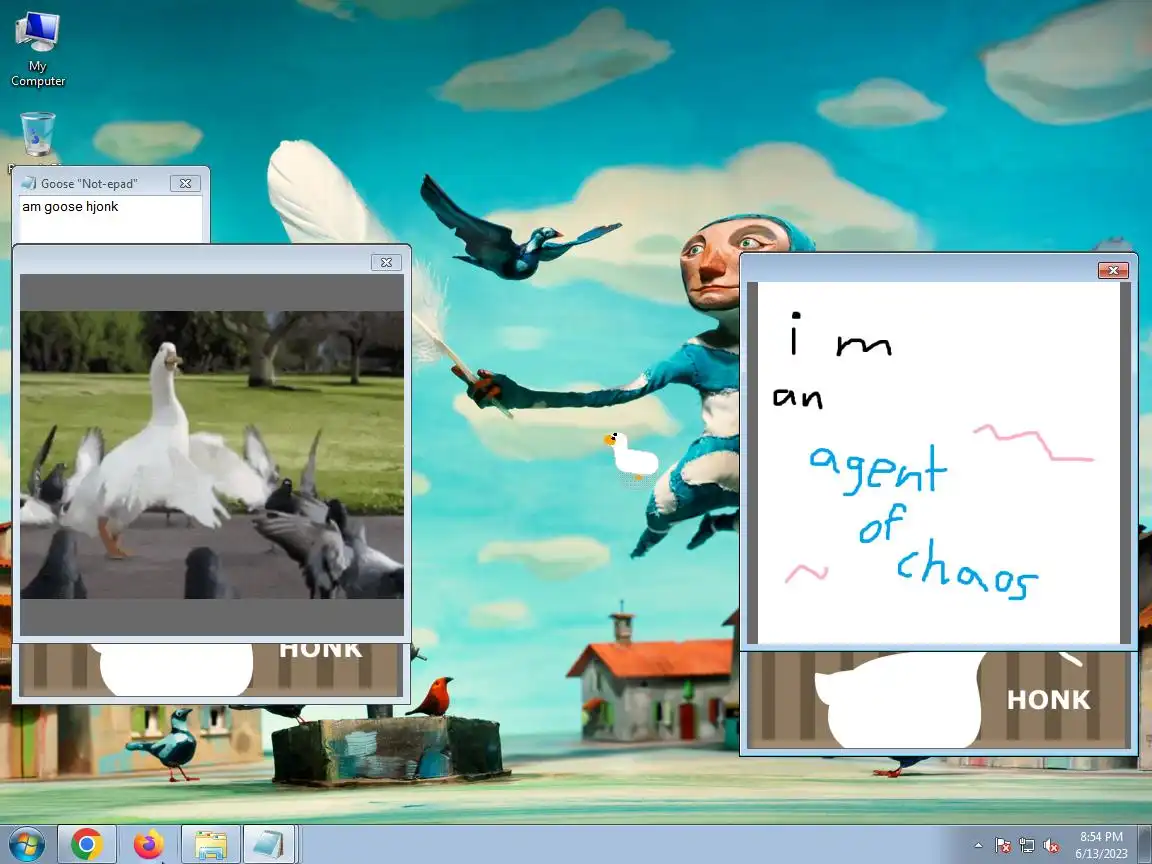The width and height of the screenshot is (1152, 864).
Task: Open the My Computer desktop icon
Action: pyautogui.click(x=37, y=49)
